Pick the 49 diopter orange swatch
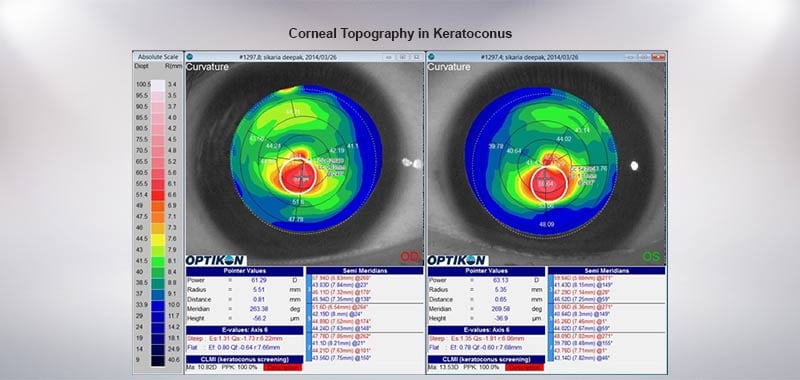The height and width of the screenshot is (380, 800). 158,206
